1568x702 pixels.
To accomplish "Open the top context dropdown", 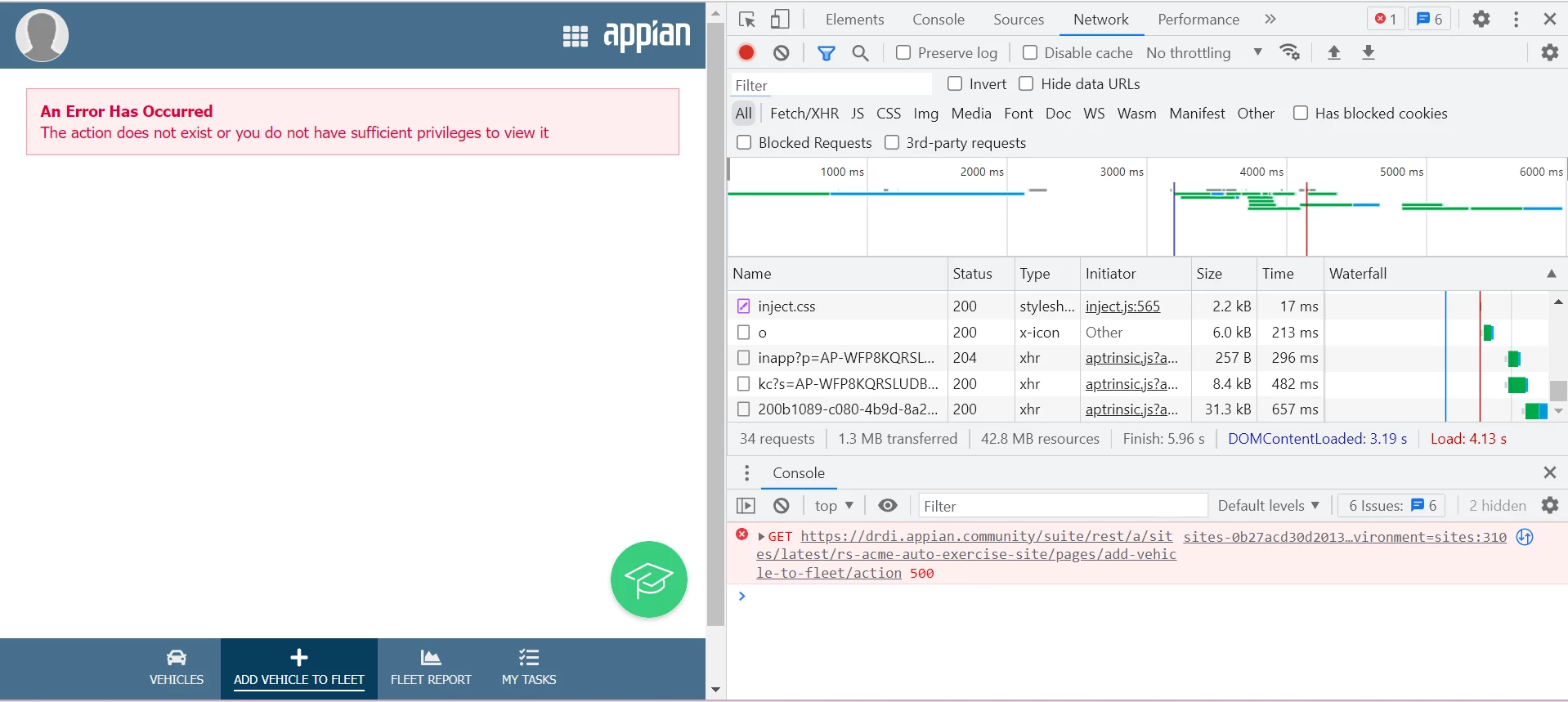I will tap(834, 506).
